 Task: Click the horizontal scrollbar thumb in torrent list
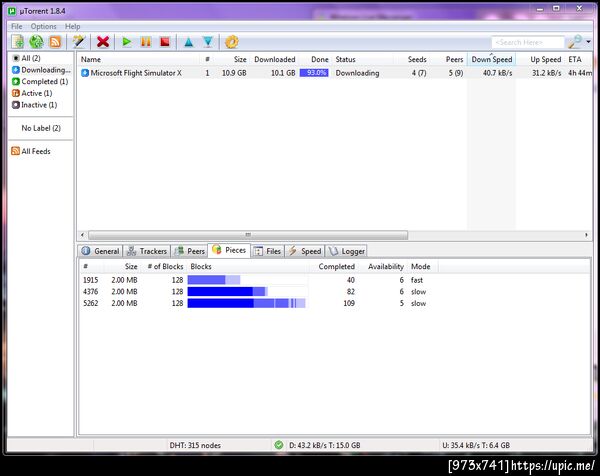click(x=248, y=235)
